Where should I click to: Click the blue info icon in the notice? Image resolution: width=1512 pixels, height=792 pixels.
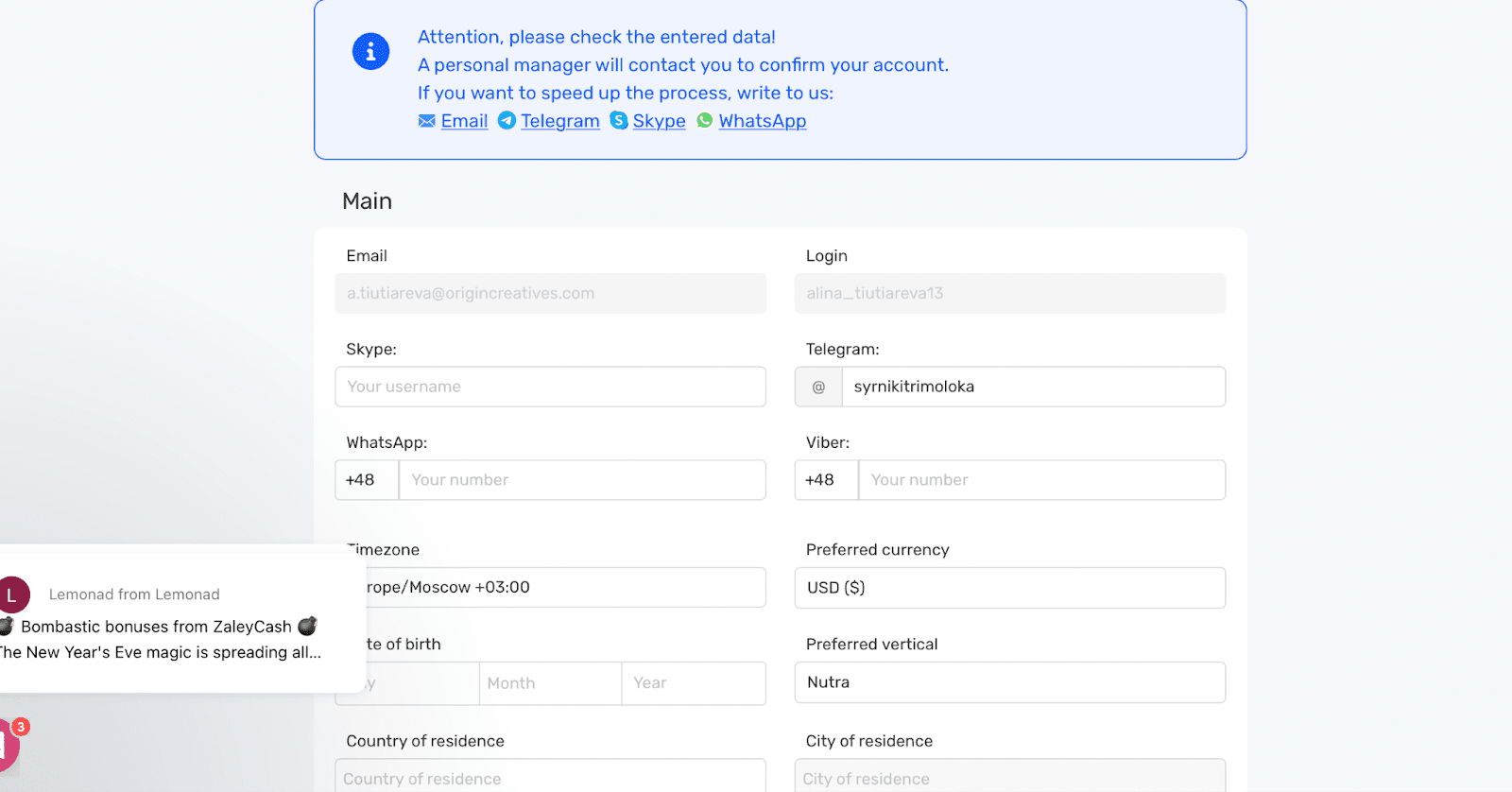coord(370,51)
